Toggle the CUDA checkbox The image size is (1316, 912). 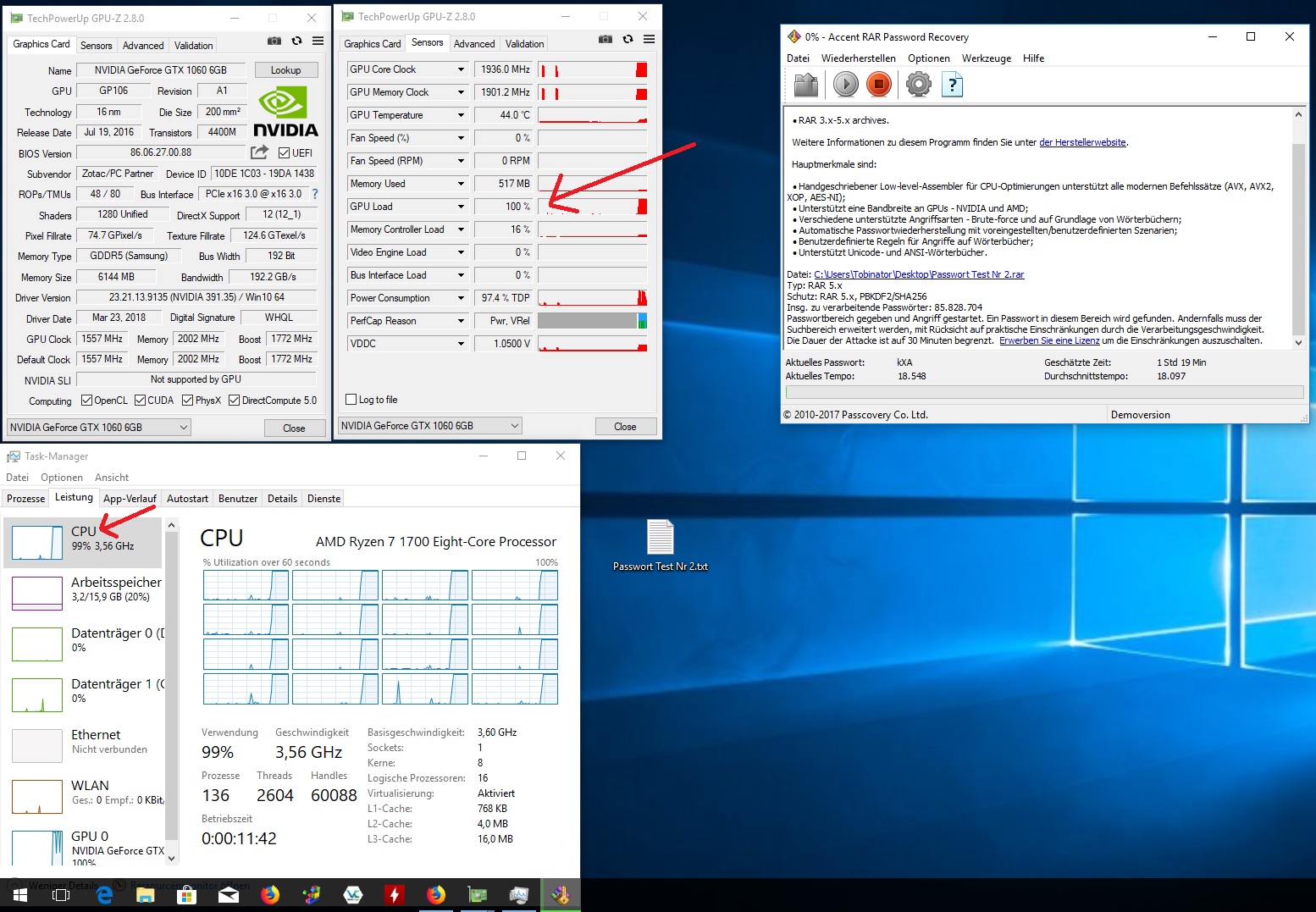[141, 401]
